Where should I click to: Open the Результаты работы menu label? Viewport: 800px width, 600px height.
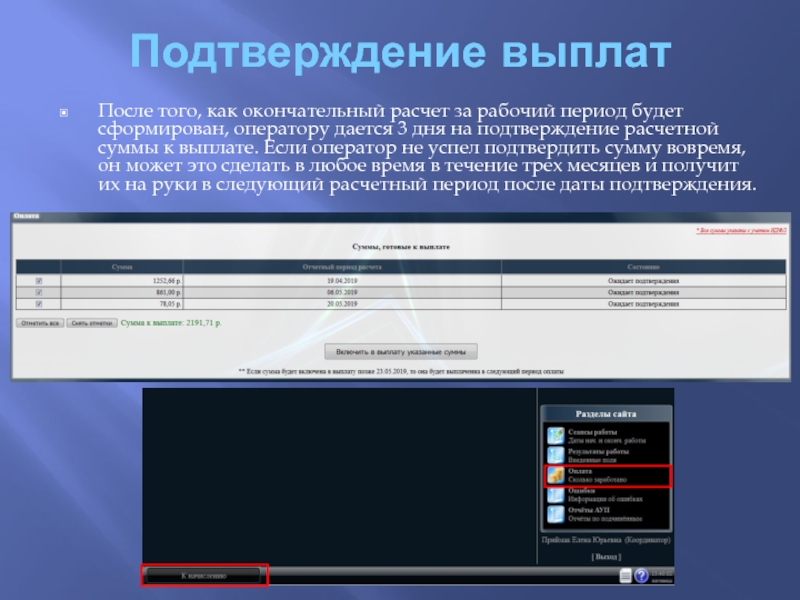pos(598,451)
